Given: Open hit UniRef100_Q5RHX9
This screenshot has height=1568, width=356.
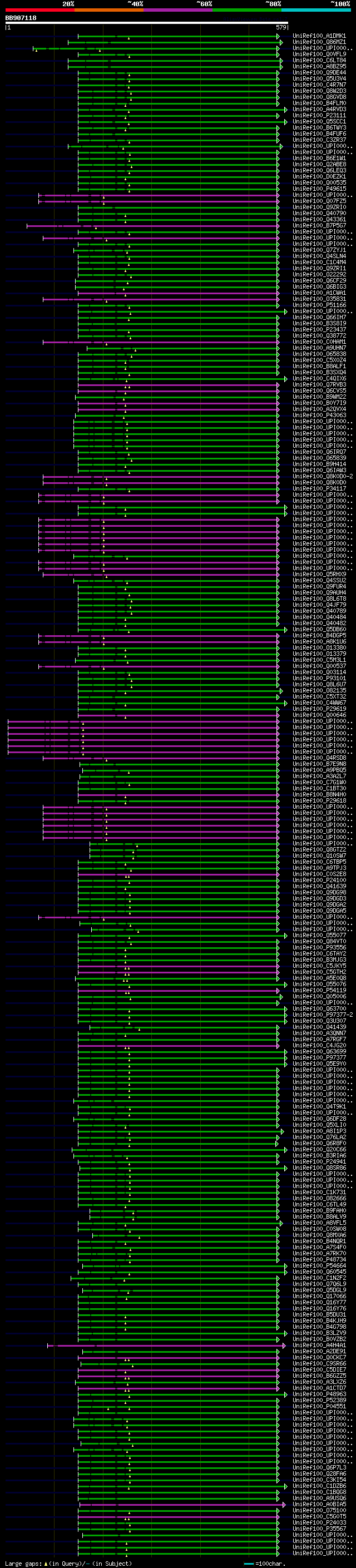Looking at the screenshot, I should coord(319,574).
